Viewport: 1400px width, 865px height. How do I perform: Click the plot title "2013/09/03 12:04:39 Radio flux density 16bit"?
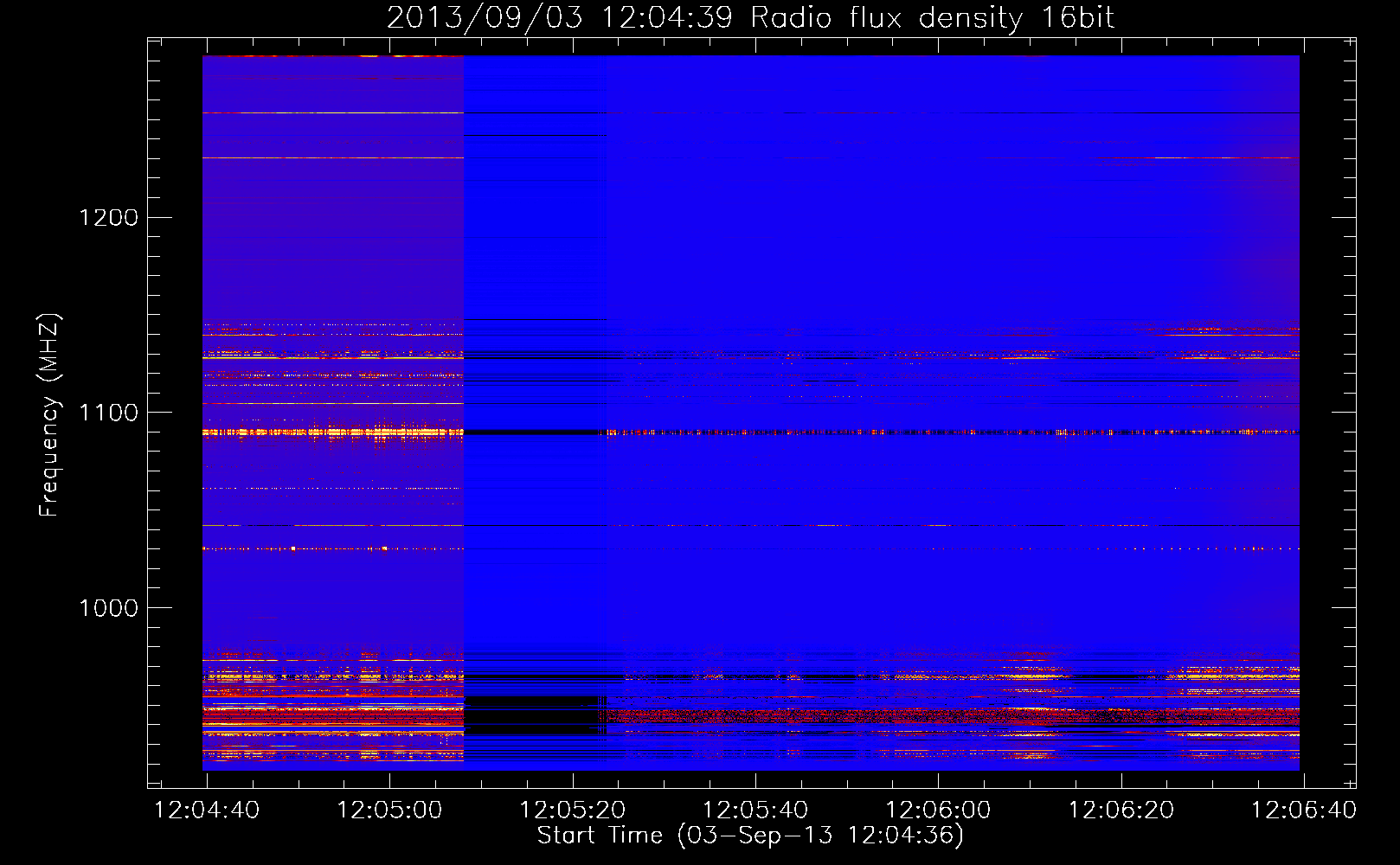[750, 17]
